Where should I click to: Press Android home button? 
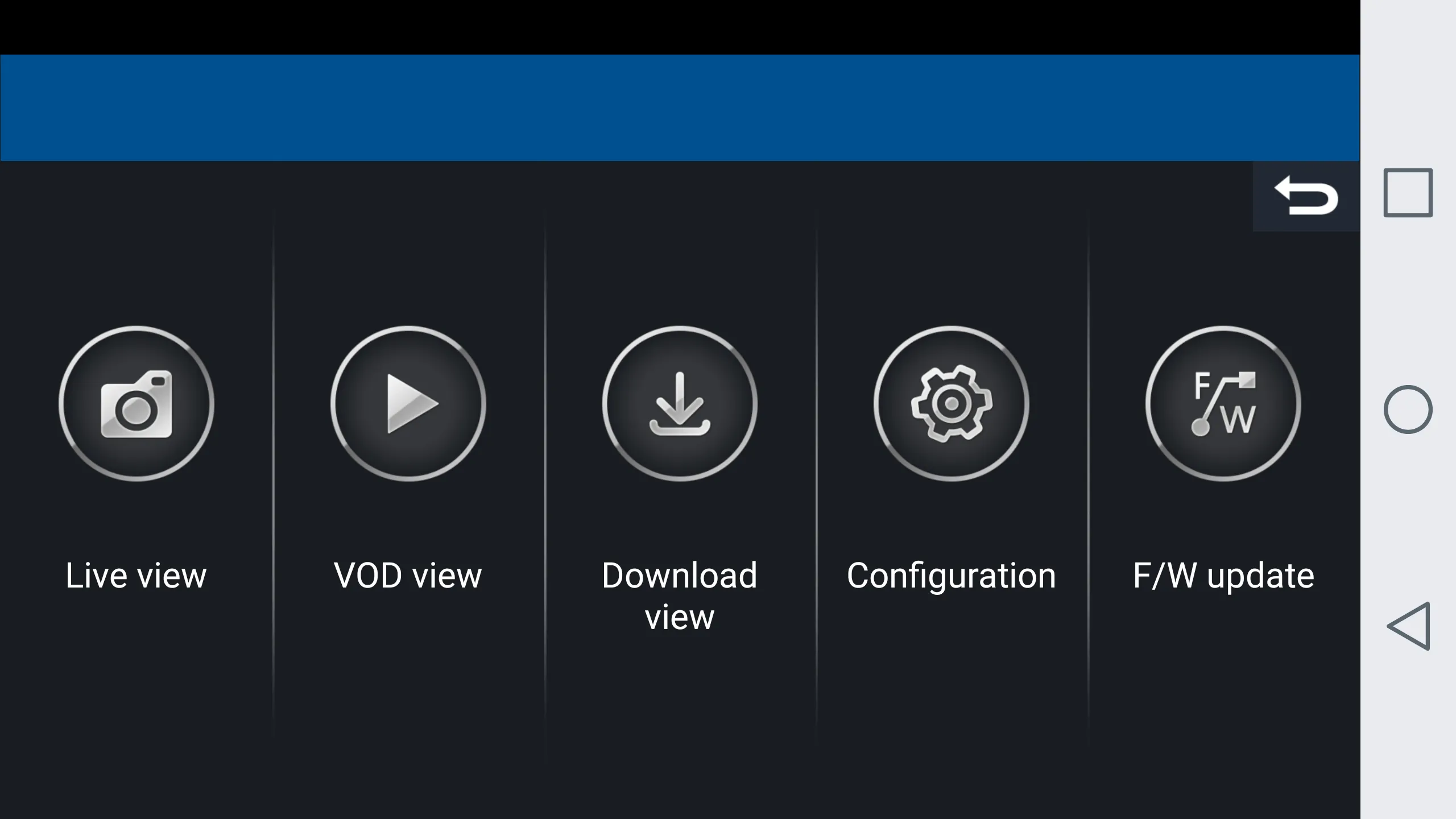click(1407, 409)
